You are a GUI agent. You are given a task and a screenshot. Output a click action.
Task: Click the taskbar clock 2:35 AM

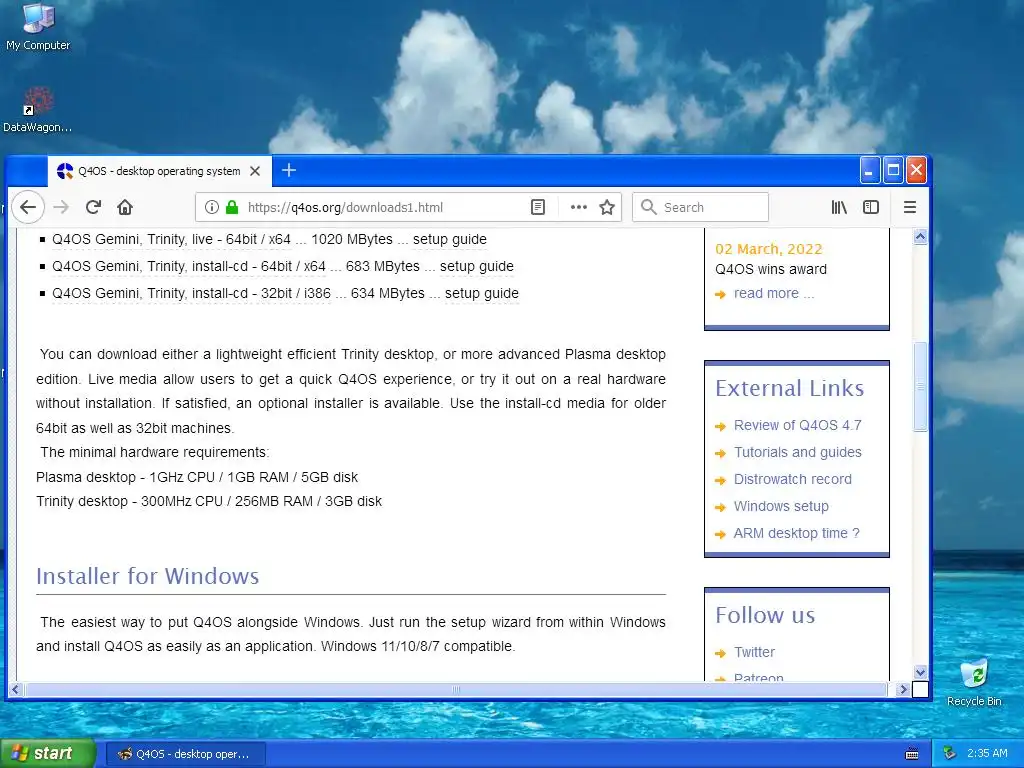[x=987, y=754]
